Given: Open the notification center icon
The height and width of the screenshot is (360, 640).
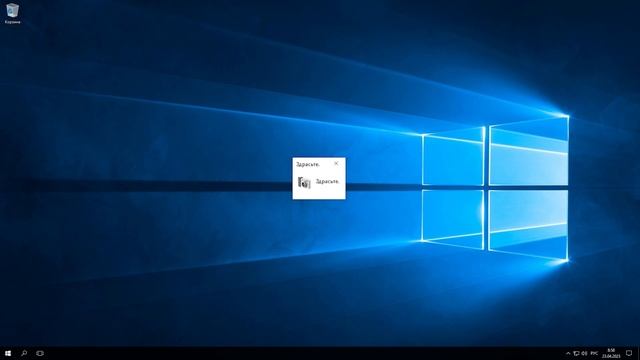Looking at the screenshot, I should coord(629,353).
